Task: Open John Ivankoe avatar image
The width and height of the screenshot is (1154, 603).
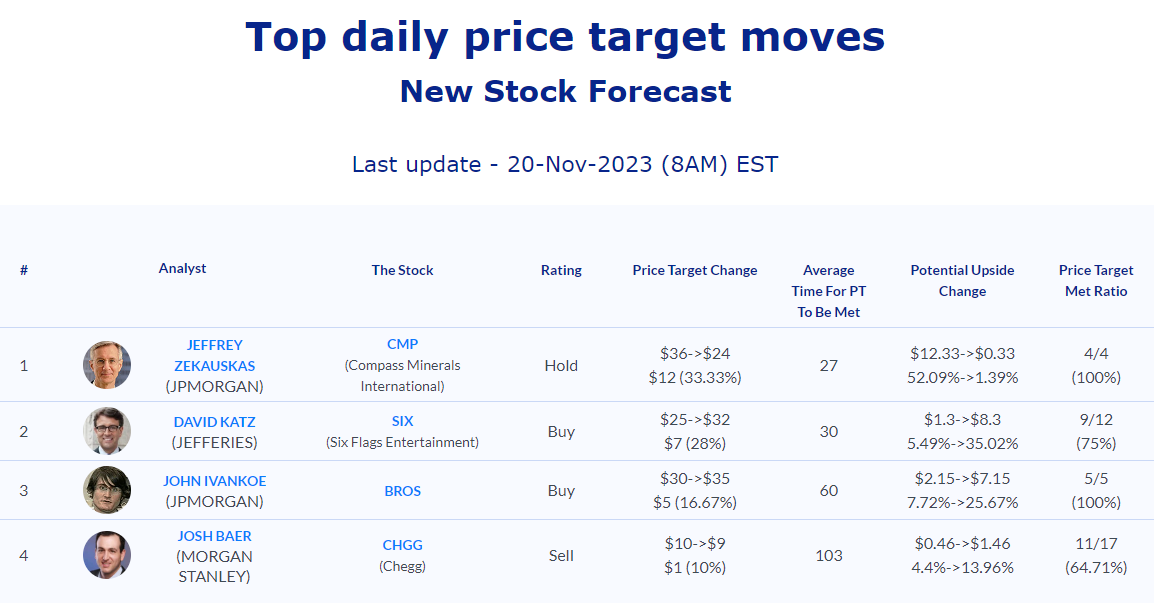Action: pyautogui.click(x=107, y=490)
